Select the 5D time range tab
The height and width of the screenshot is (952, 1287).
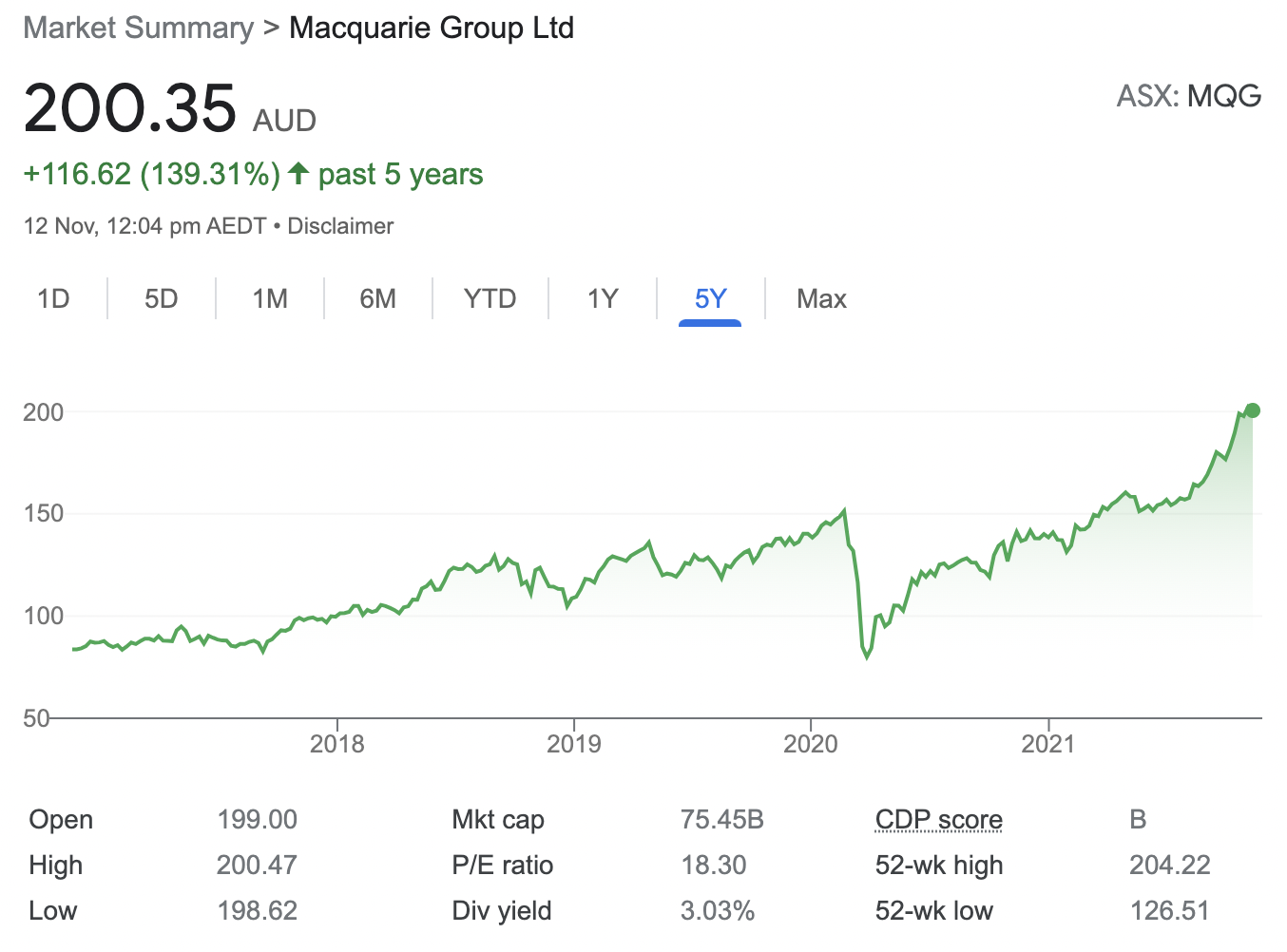pos(162,299)
